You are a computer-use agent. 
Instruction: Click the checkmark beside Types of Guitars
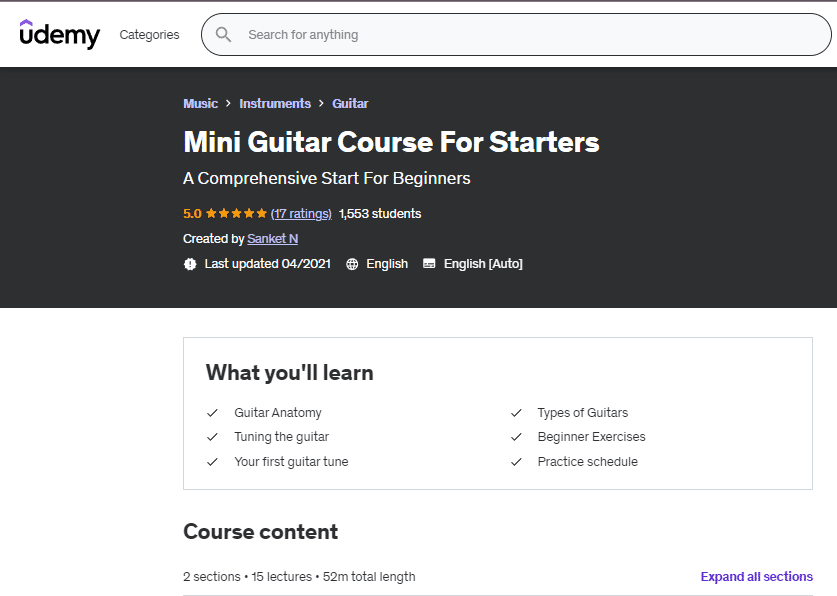click(x=516, y=413)
